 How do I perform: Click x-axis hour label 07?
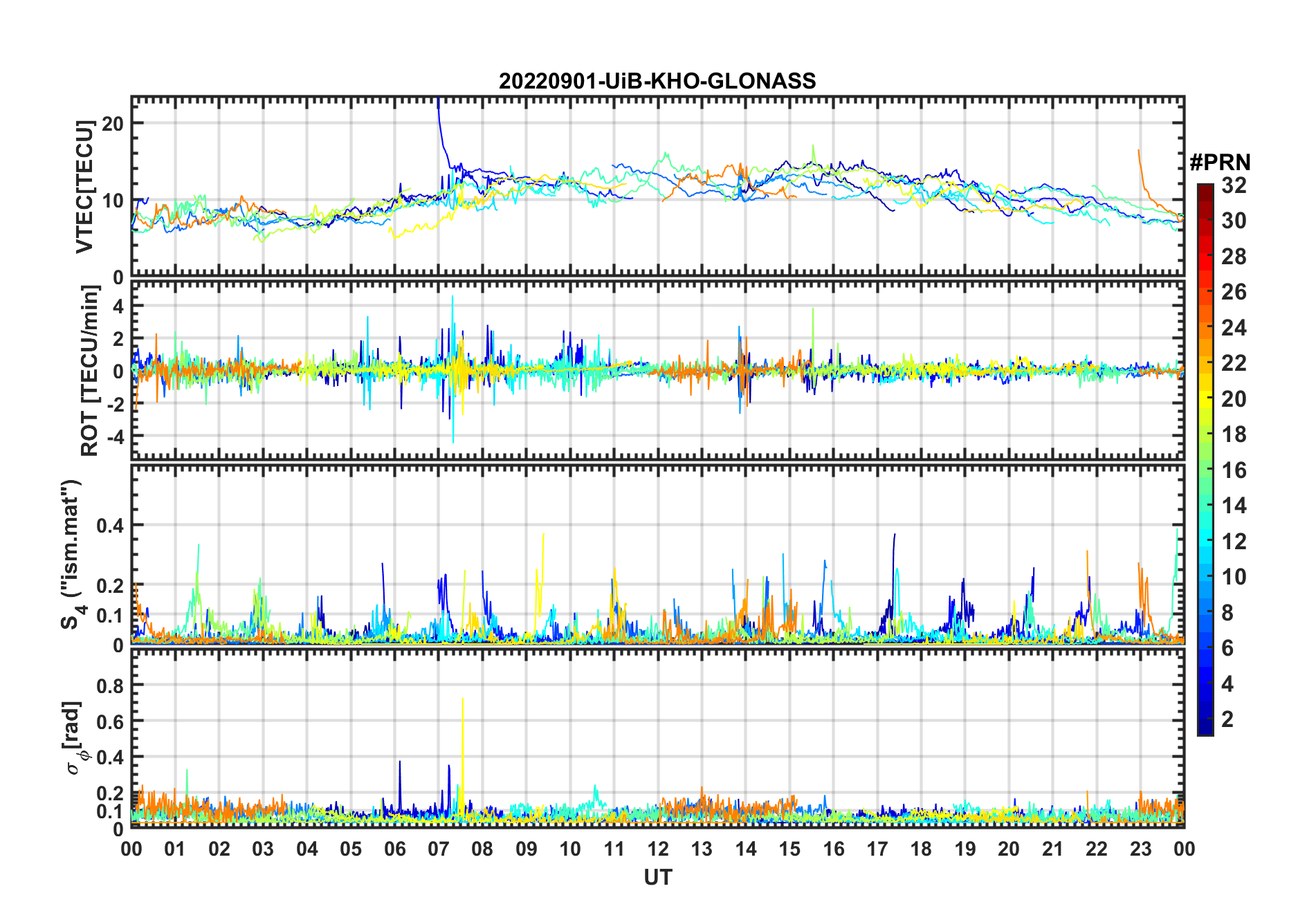[x=439, y=849]
